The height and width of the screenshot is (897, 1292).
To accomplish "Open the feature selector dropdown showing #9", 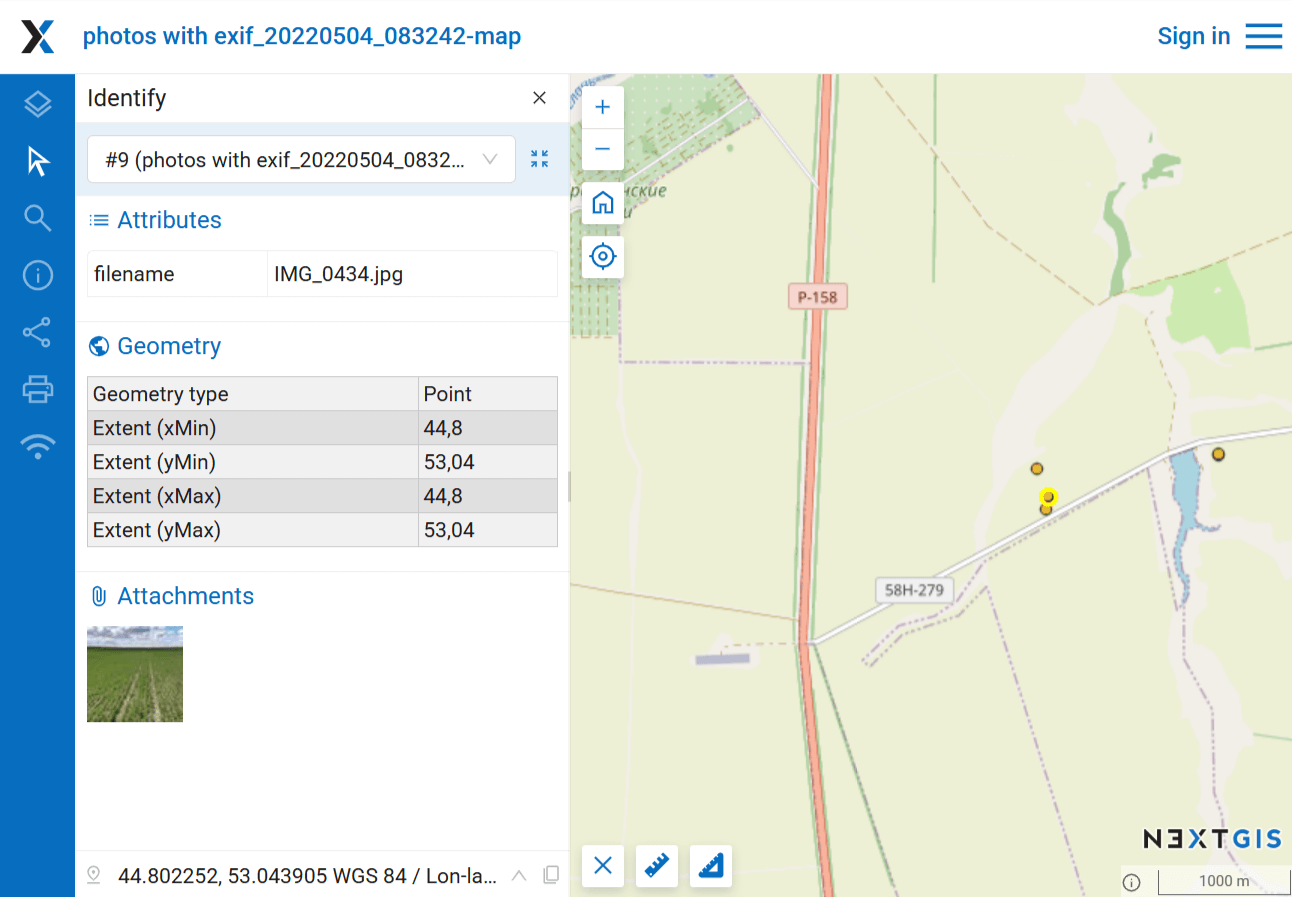I will click(x=301, y=160).
